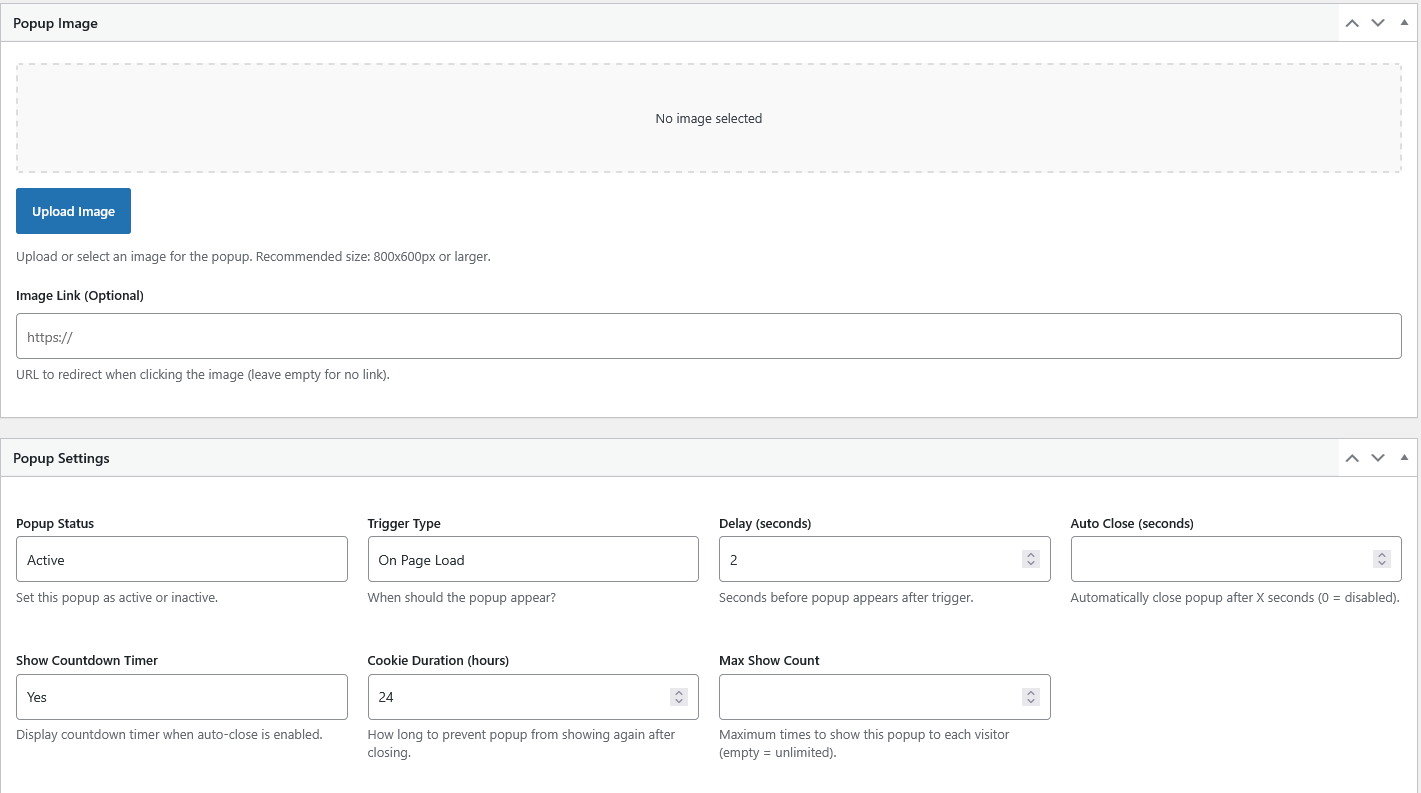Click 'Seconds before popup appears after trigger' text
1421x793 pixels.
tap(846, 597)
